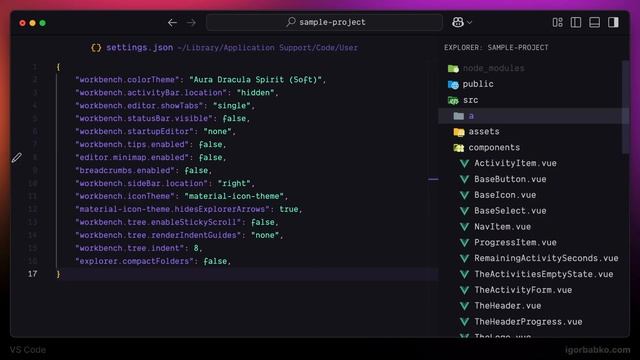Click the sample-project command center search box
This screenshot has width=640, height=360.
pyautogui.click(x=324, y=22)
